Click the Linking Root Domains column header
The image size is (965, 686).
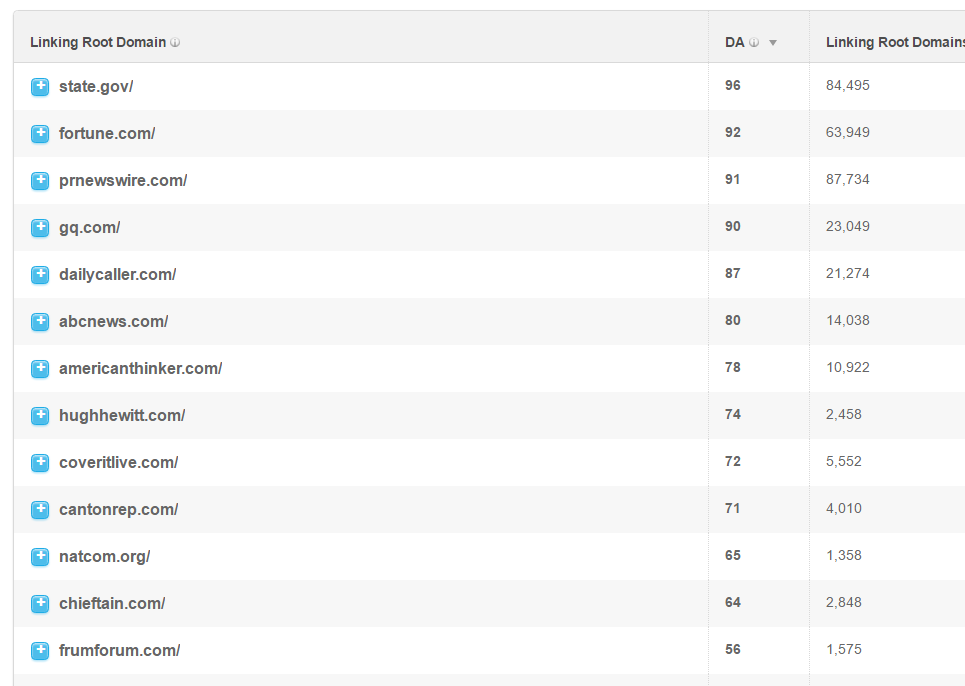(895, 42)
